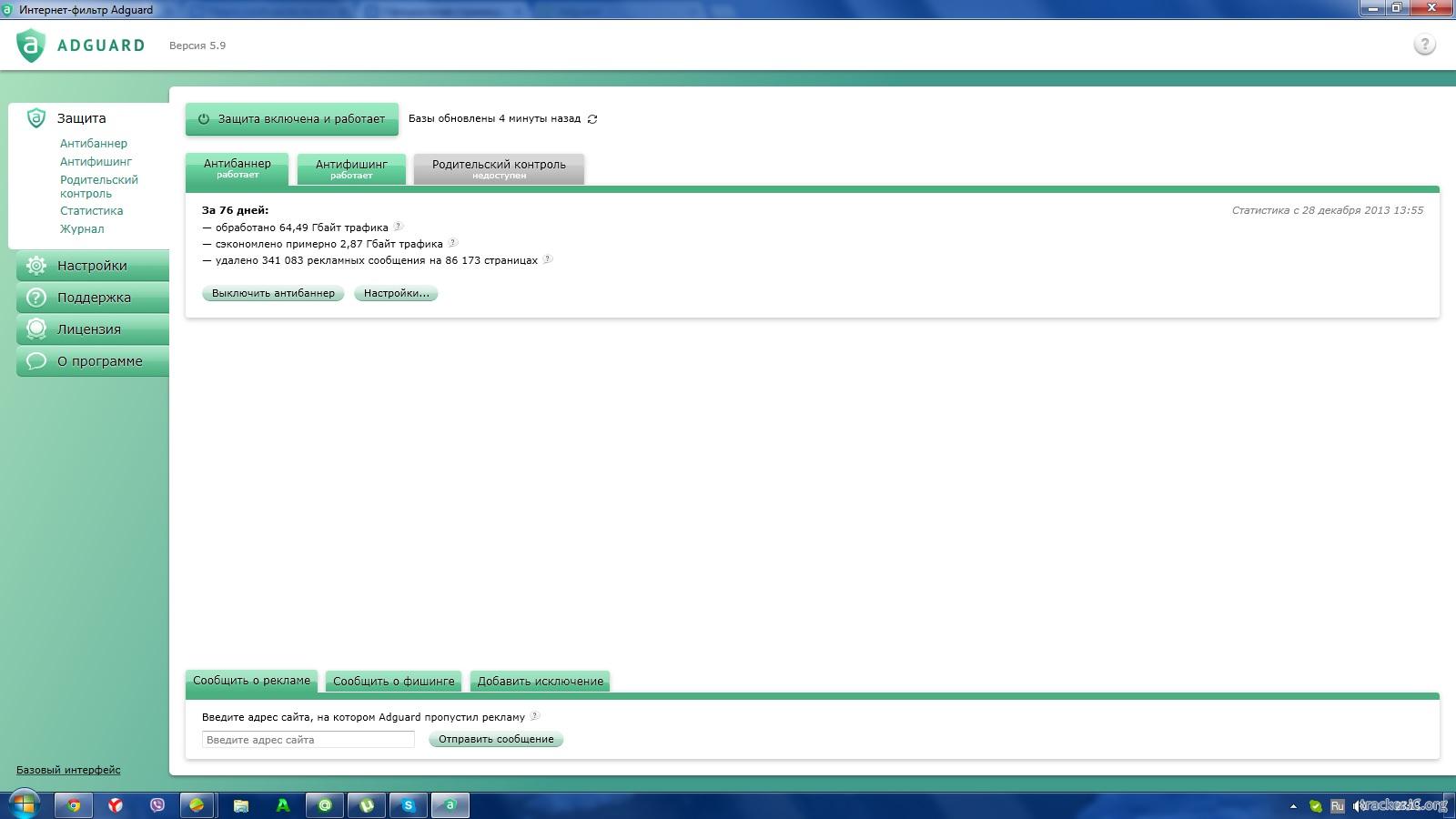Click help icon beside saved traffic line

click(x=452, y=243)
